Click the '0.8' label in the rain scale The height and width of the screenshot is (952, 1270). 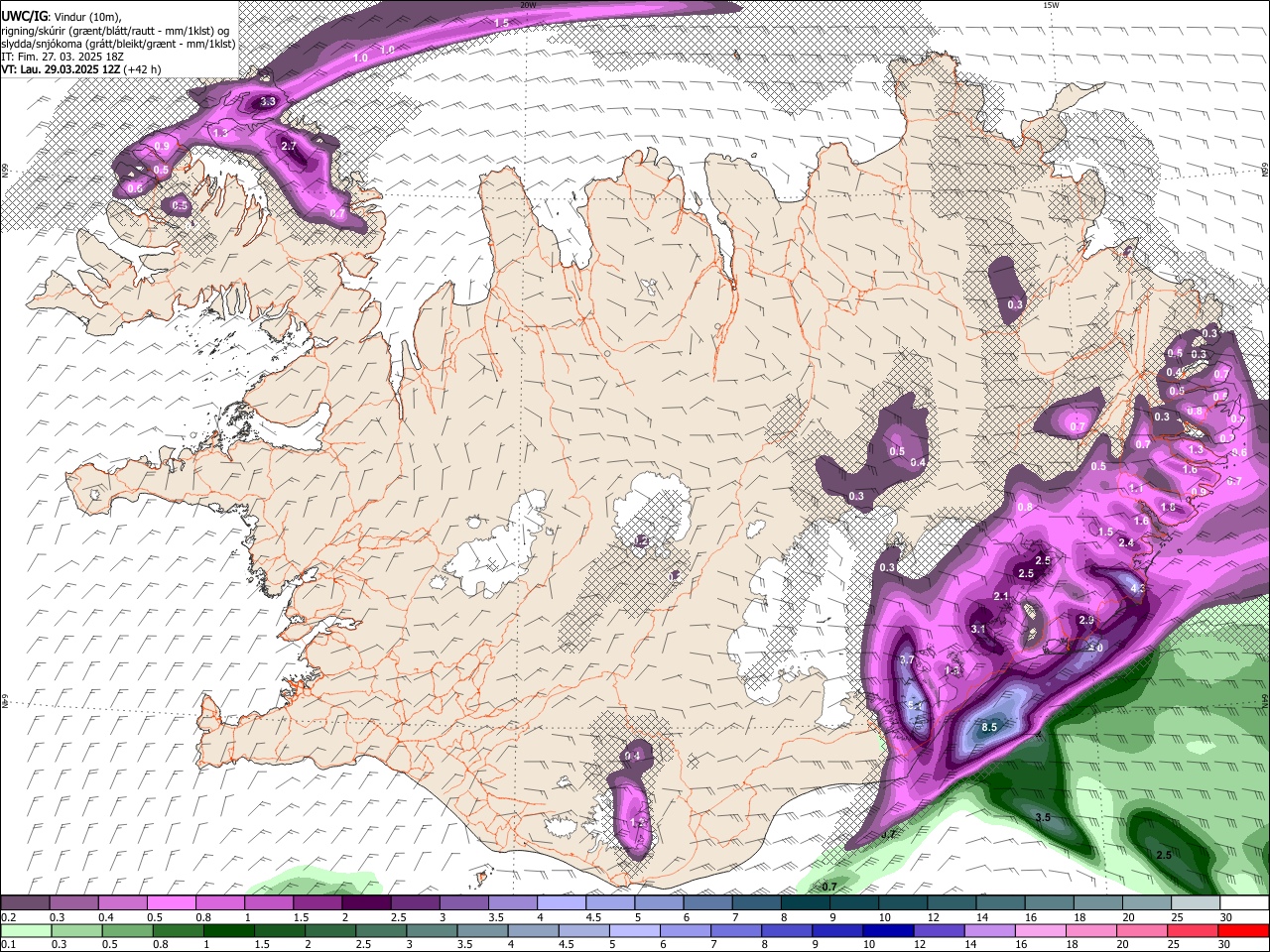click(x=160, y=944)
